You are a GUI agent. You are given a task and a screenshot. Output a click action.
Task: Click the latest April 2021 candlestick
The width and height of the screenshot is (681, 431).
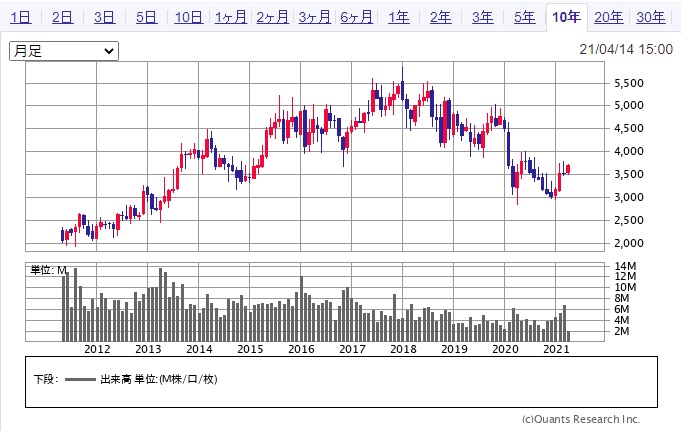(x=568, y=169)
